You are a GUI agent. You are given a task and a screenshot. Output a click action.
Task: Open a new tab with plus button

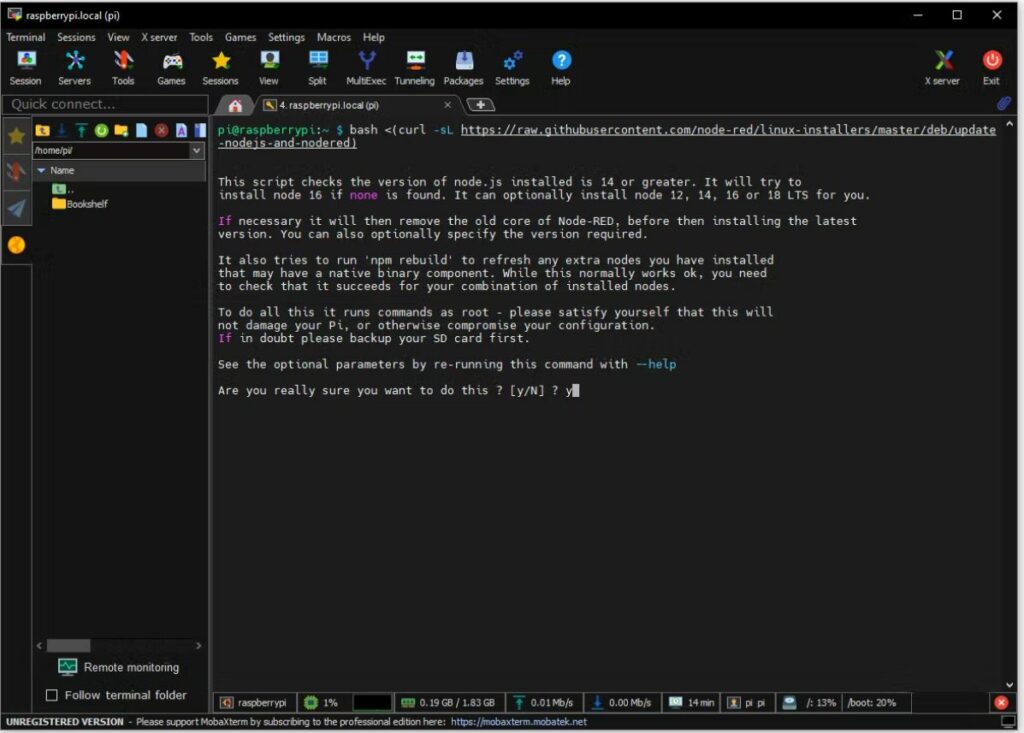pos(481,105)
